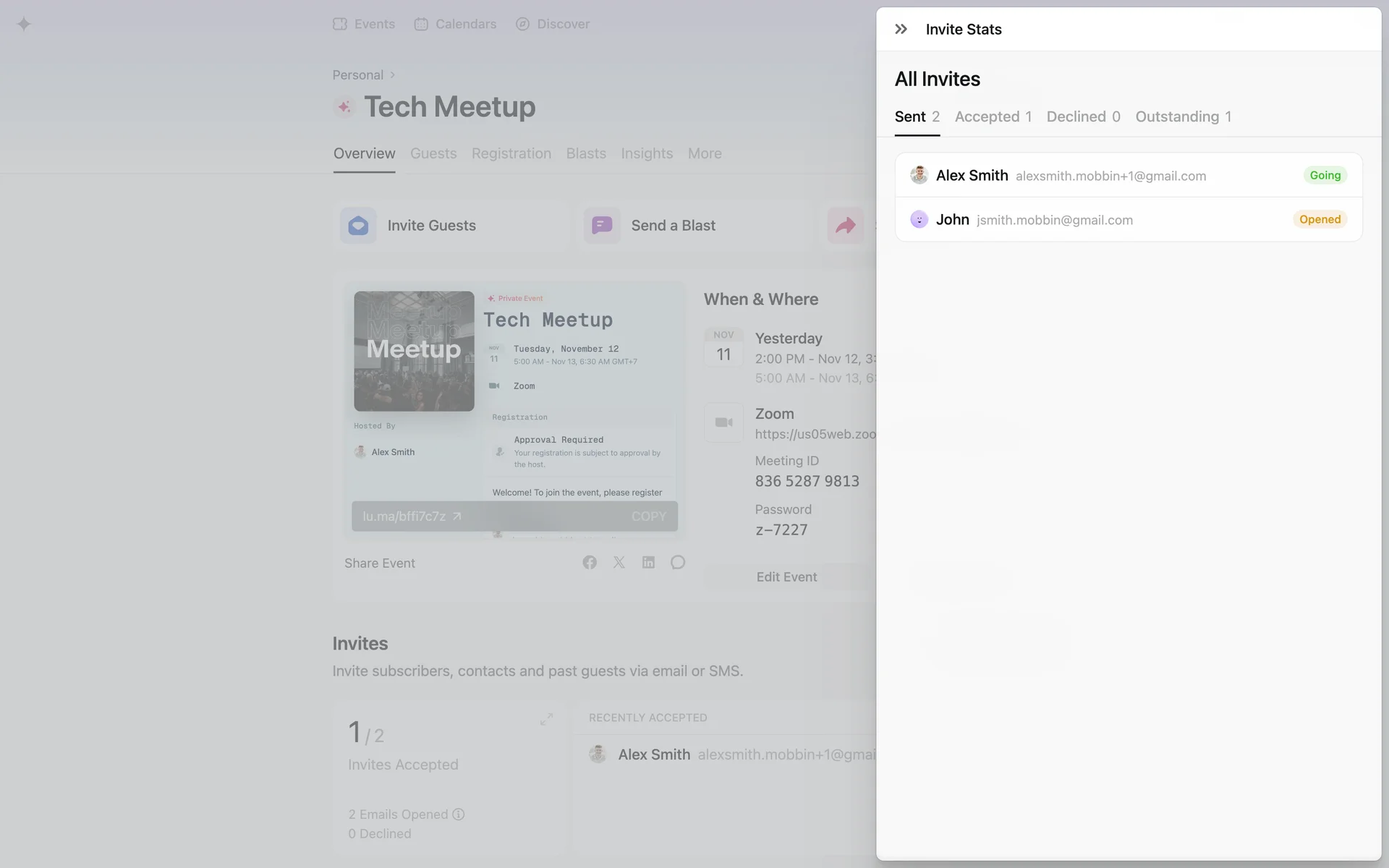Click the chat bubble share icon

[677, 563]
